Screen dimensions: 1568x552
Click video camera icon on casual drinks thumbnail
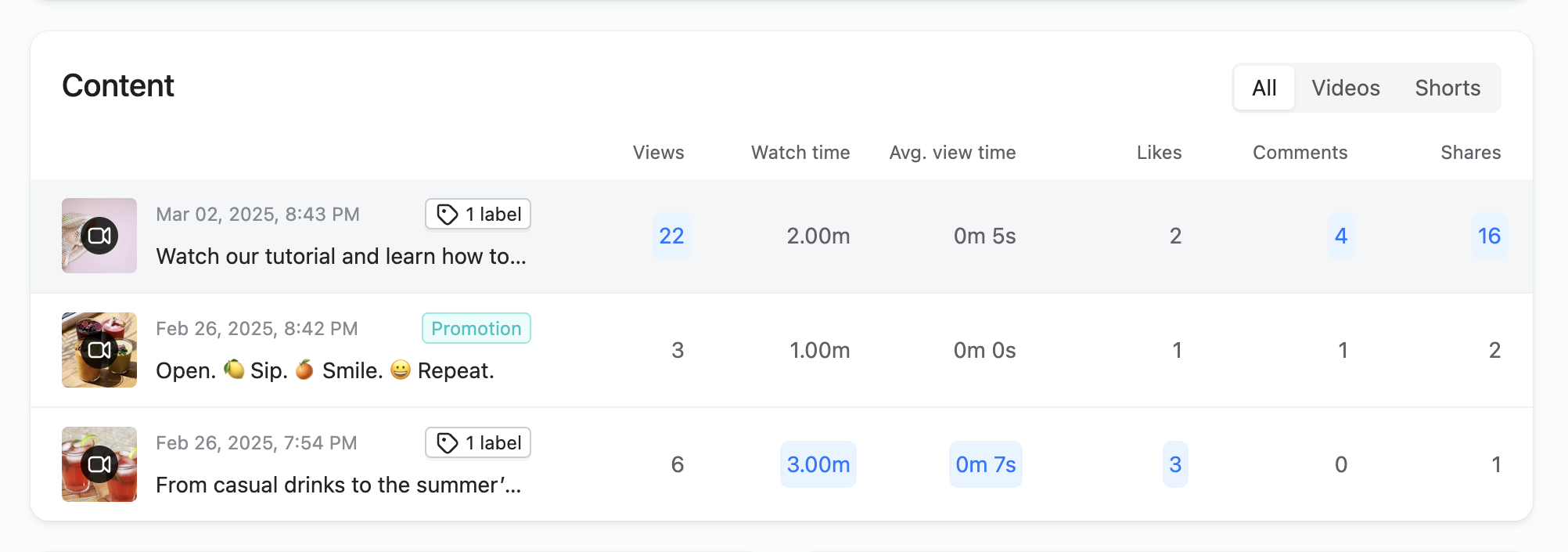(99, 464)
